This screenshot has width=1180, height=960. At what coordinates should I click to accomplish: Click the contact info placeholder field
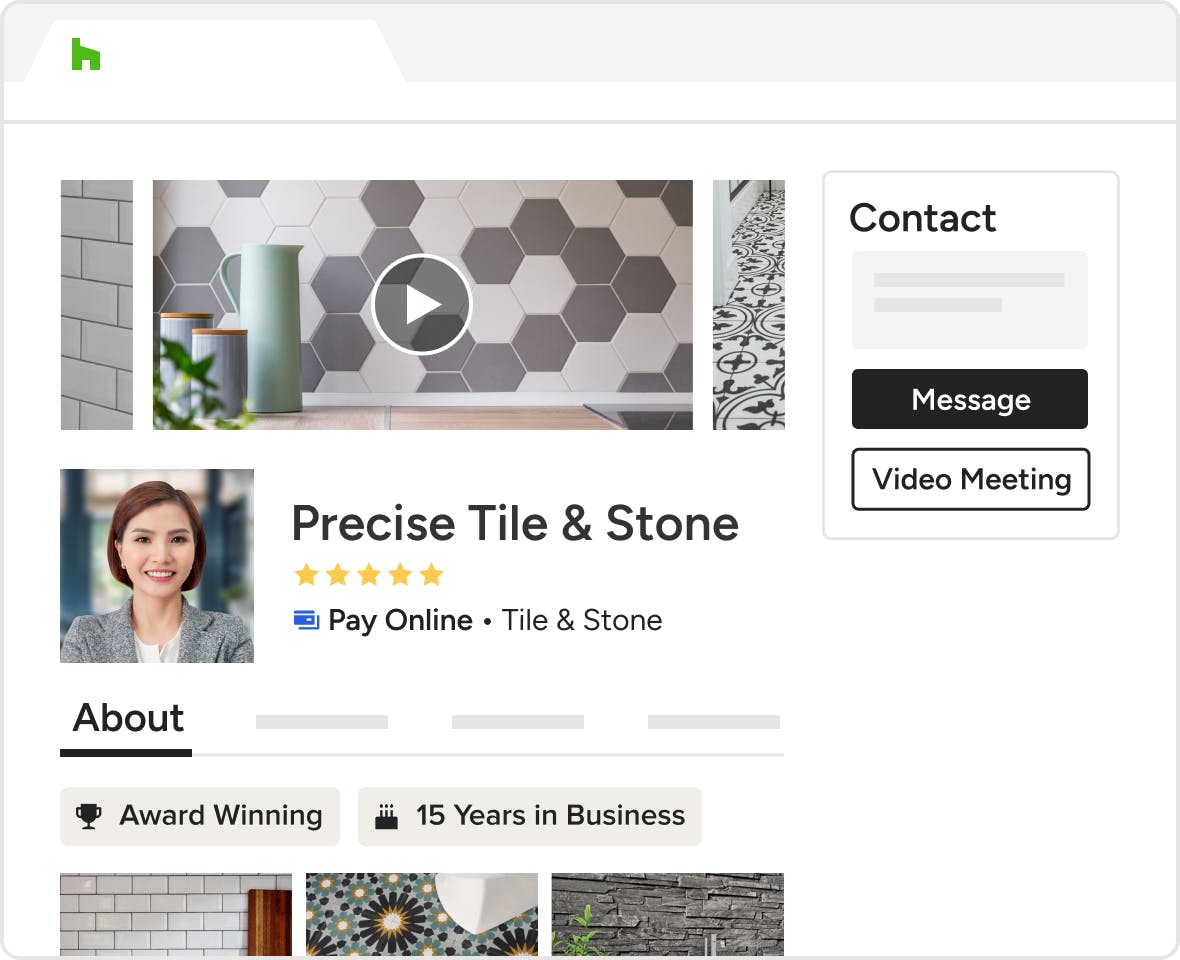tap(969, 299)
